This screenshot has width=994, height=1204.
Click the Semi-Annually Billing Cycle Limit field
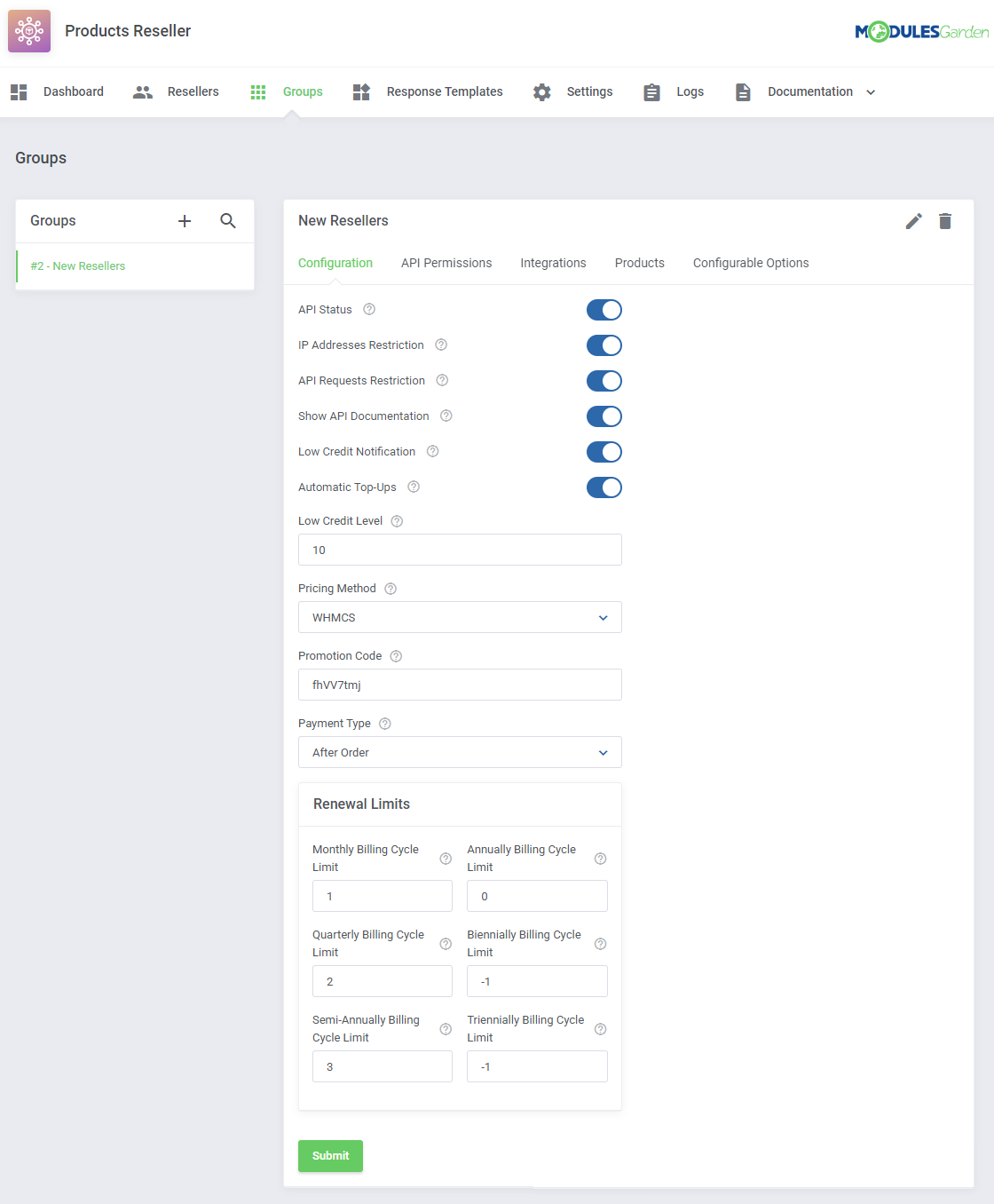point(383,1066)
